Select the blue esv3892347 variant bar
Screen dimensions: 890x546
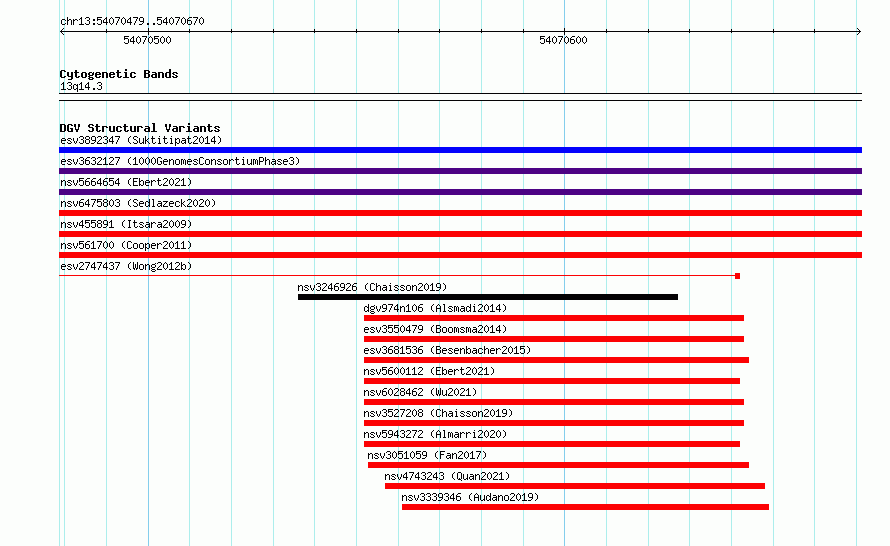(460, 150)
